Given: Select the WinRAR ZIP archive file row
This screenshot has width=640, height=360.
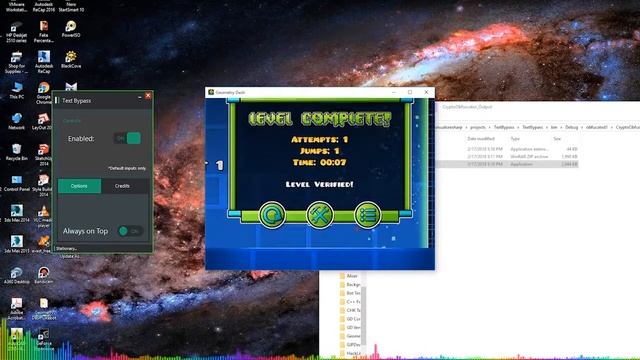Looking at the screenshot, I should point(507,157).
